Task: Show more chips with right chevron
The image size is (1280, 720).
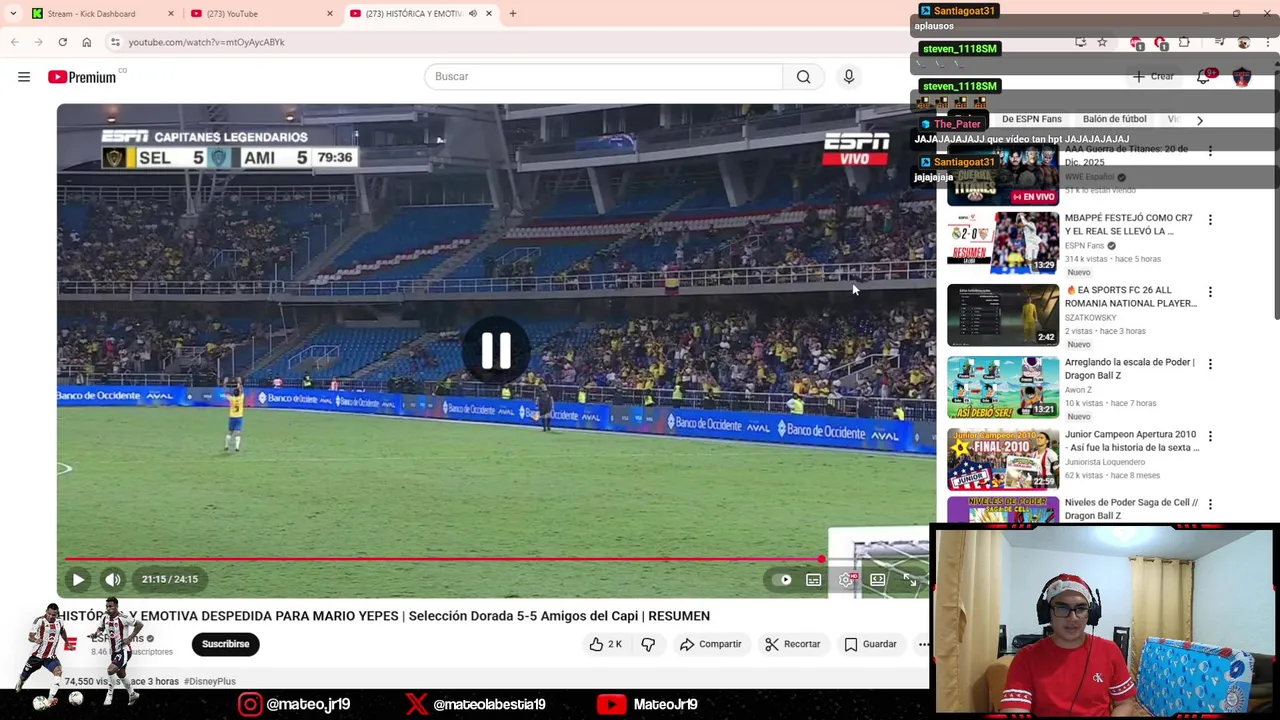Action: point(1199,120)
